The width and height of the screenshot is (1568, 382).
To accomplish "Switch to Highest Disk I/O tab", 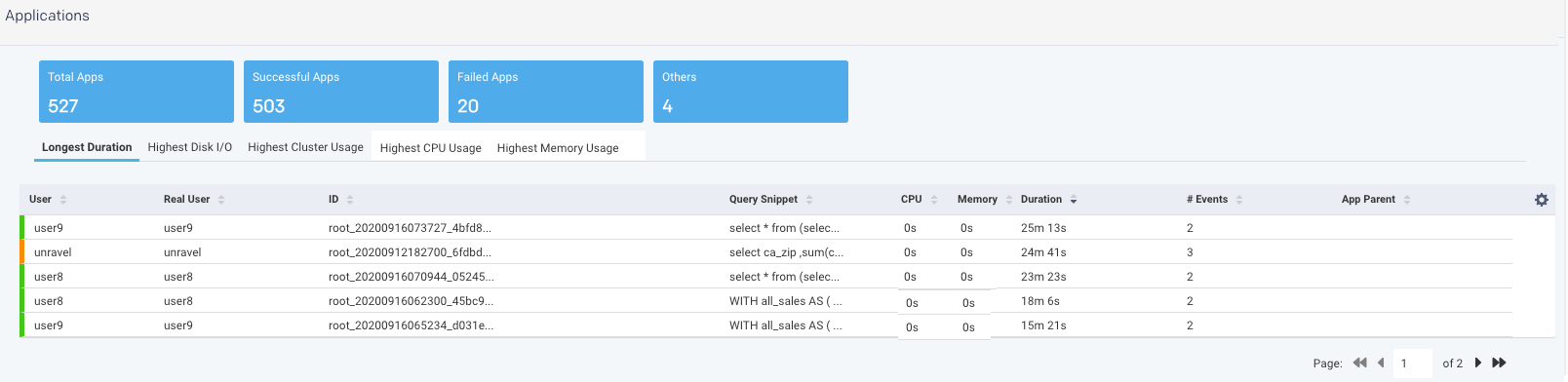I will (x=190, y=147).
